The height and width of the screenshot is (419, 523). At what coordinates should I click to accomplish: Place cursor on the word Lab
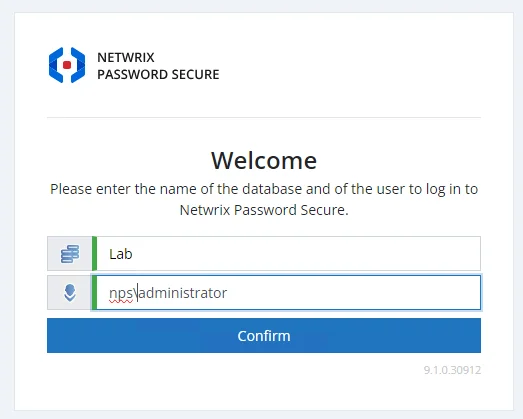121,254
